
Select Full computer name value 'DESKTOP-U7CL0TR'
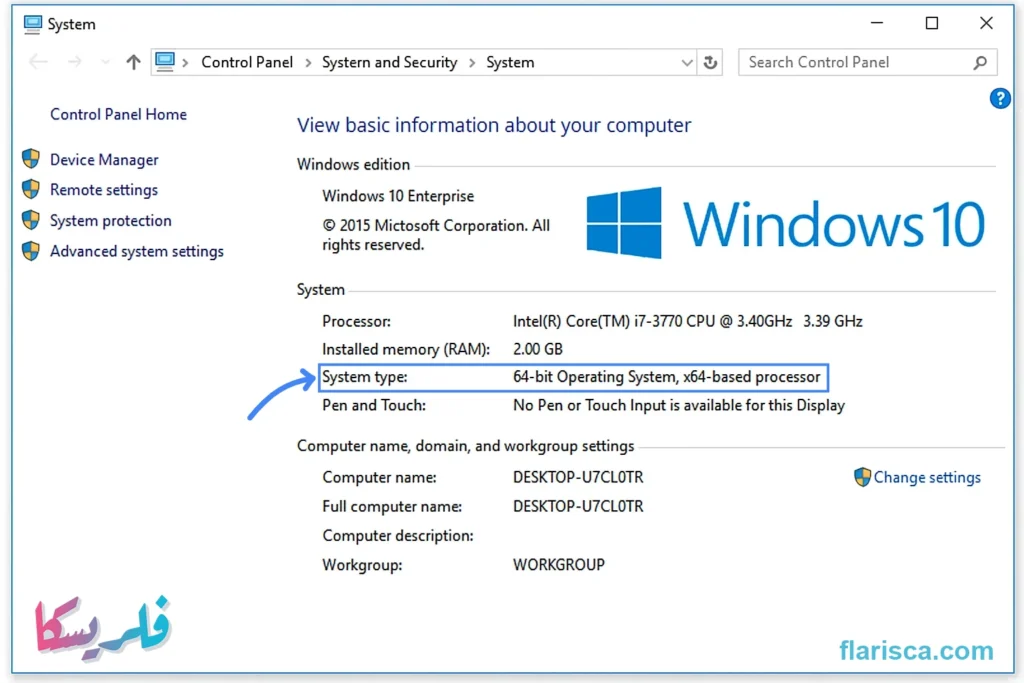pyautogui.click(x=578, y=507)
